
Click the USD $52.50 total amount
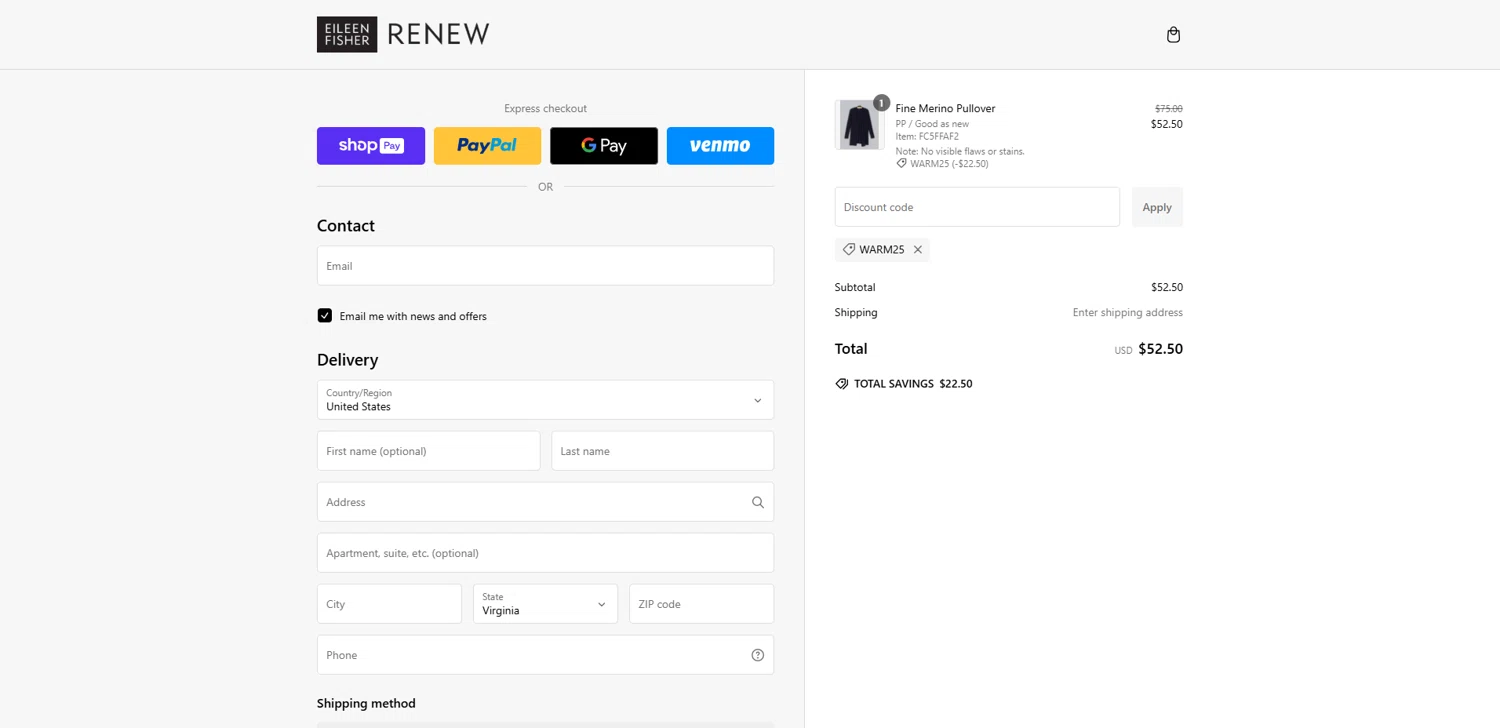tap(1149, 349)
